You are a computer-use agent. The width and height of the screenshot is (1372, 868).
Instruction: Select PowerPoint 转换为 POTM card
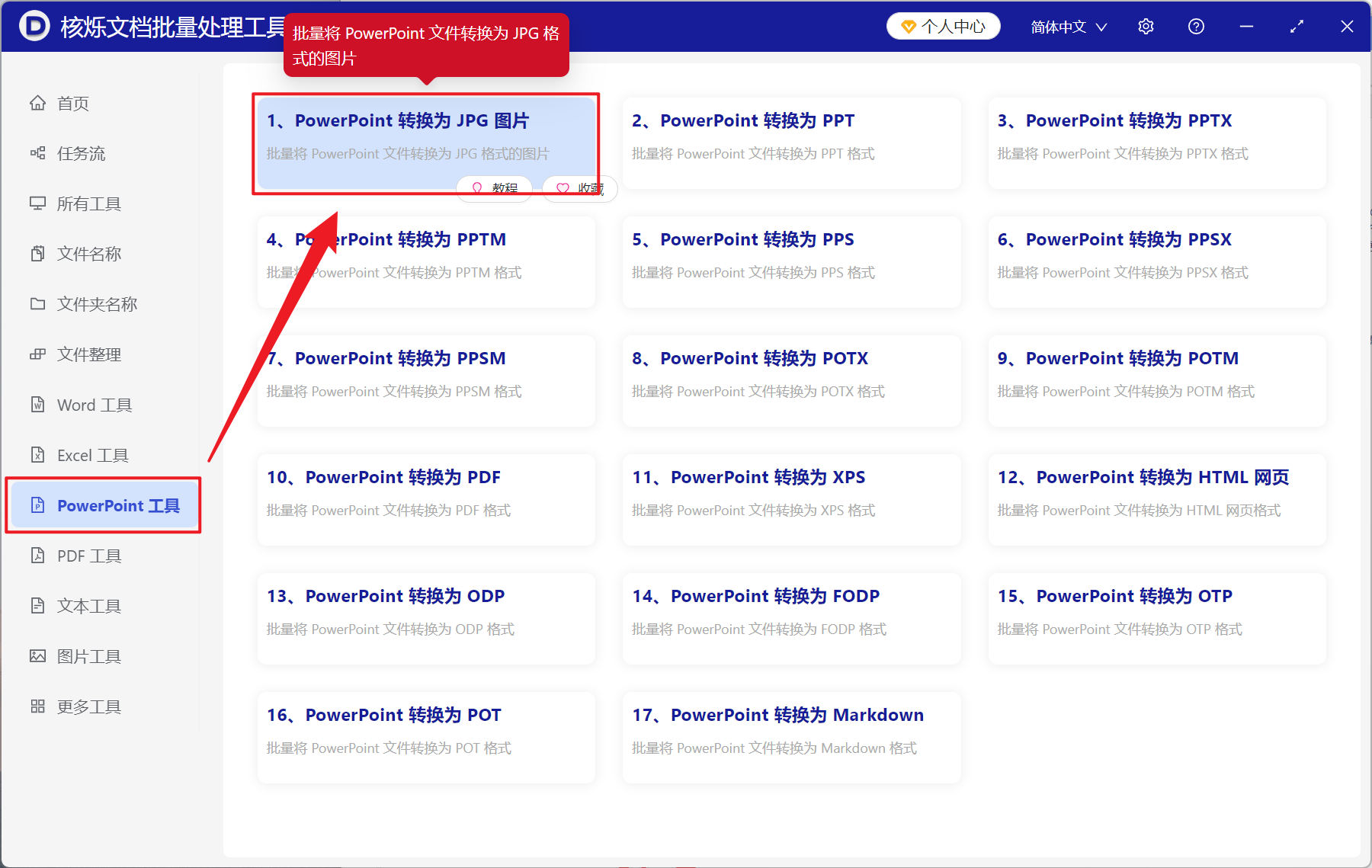pyautogui.click(x=1157, y=380)
